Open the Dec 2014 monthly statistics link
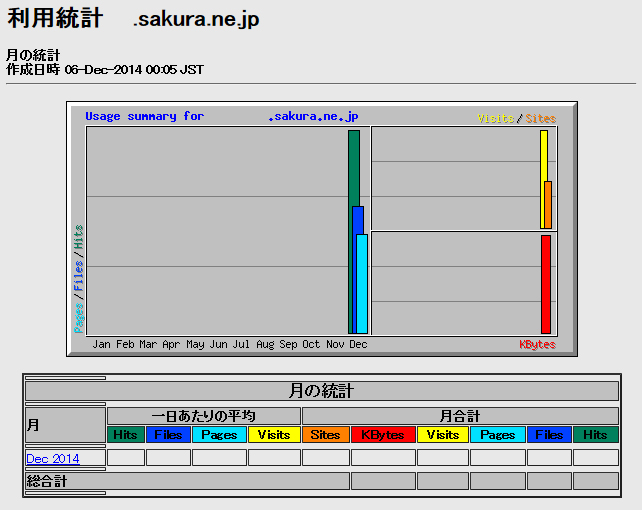Viewport: 642px width, 510px height. (x=52, y=459)
